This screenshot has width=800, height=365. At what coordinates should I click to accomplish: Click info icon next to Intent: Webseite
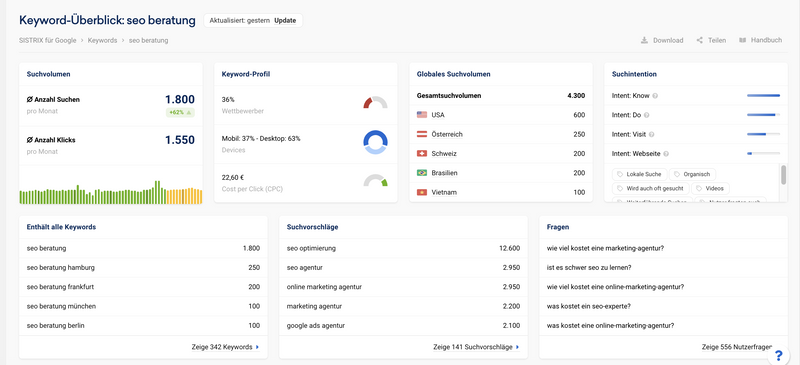pyautogui.click(x=666, y=154)
